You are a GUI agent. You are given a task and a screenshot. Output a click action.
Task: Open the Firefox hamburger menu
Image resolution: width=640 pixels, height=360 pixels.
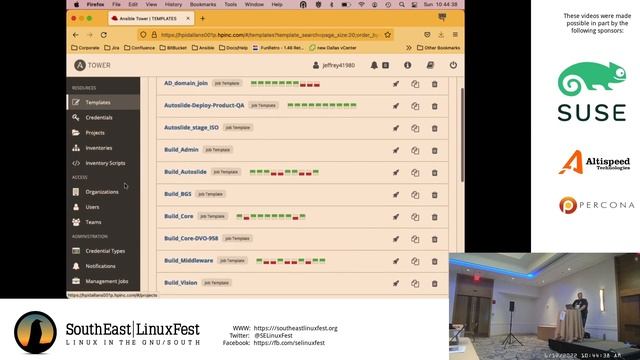click(x=455, y=35)
